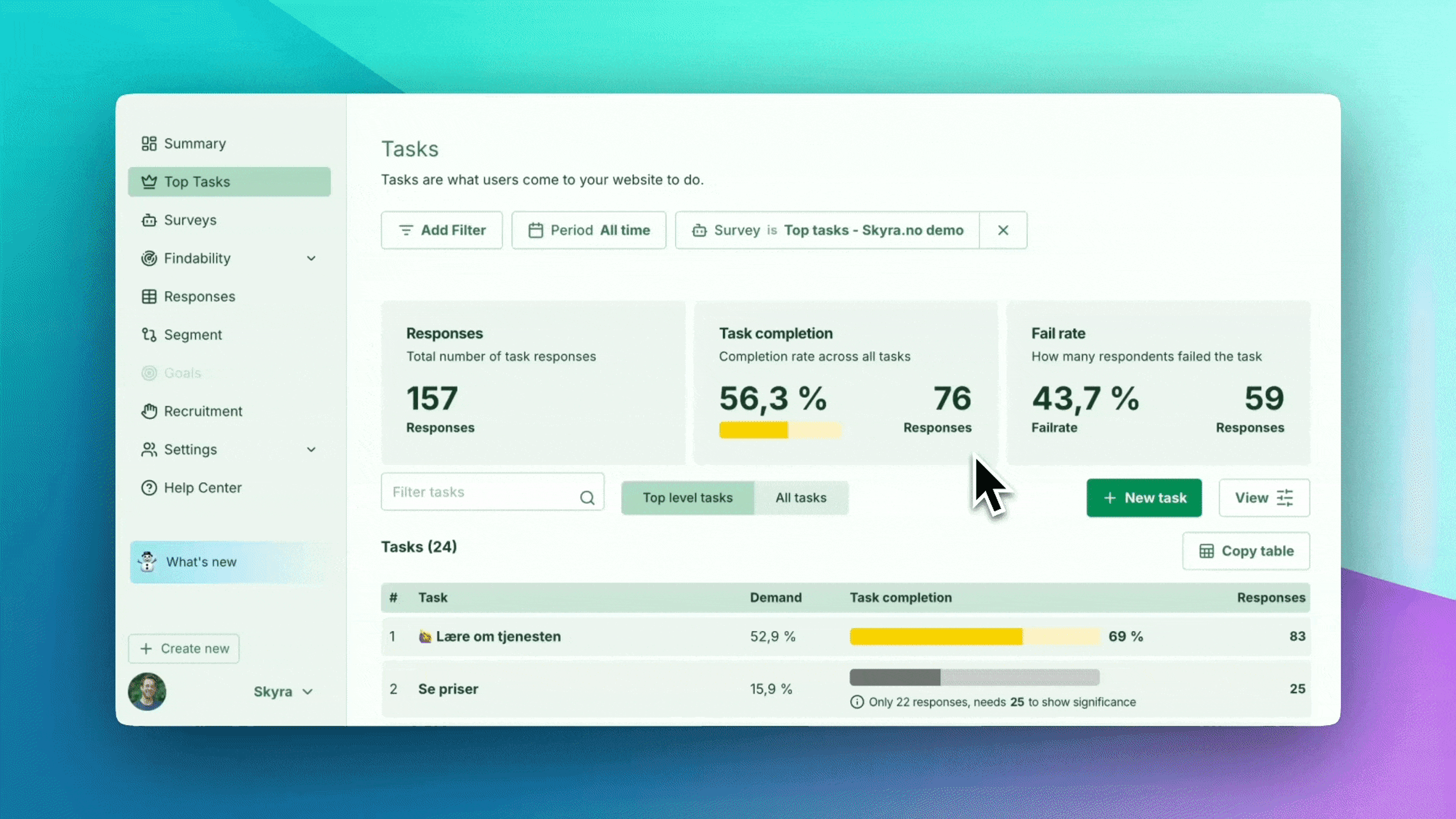1456x819 pixels.
Task: Click the green New task button
Action: pyautogui.click(x=1144, y=498)
